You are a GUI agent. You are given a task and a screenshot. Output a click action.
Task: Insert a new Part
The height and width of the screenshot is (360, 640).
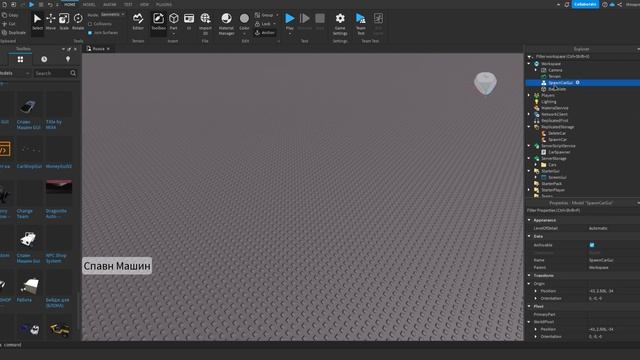pyautogui.click(x=173, y=22)
